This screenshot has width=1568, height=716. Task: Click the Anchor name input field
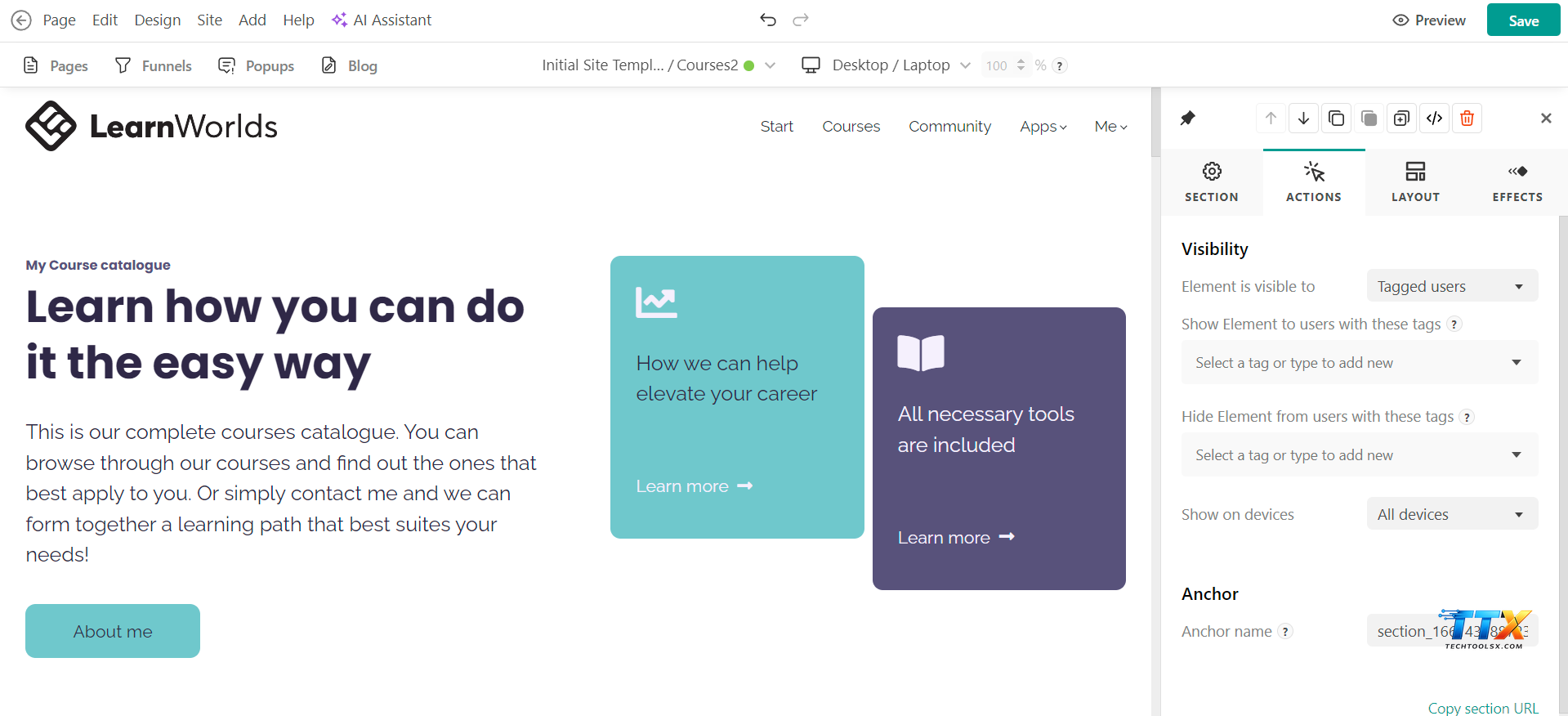pos(1452,631)
